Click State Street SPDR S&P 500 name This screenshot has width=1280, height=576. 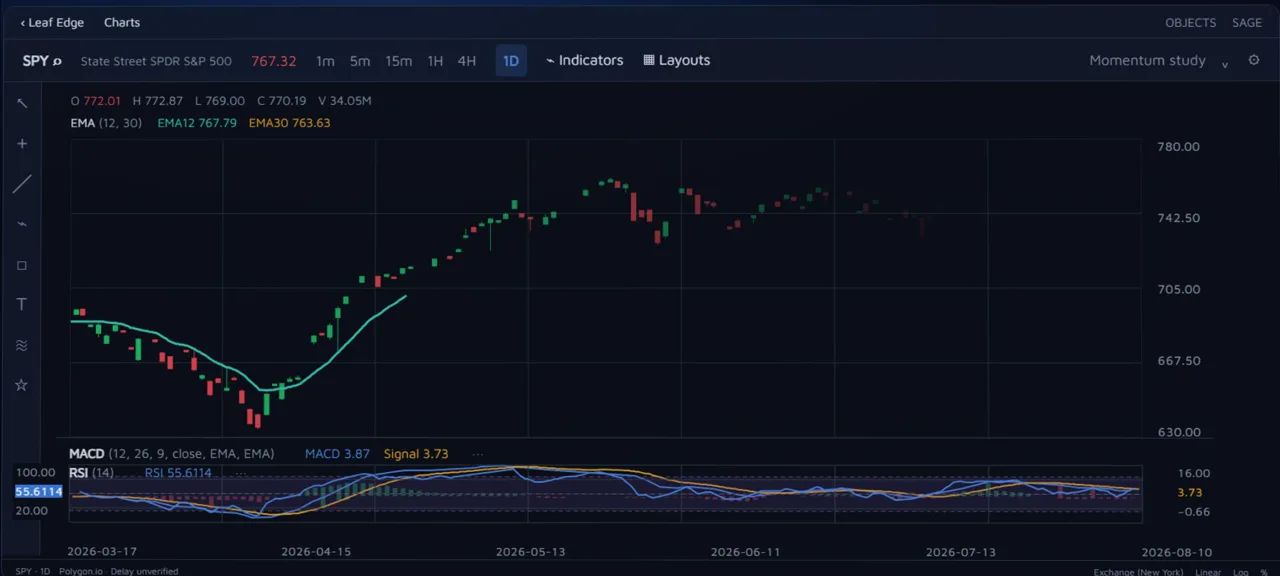pos(156,61)
